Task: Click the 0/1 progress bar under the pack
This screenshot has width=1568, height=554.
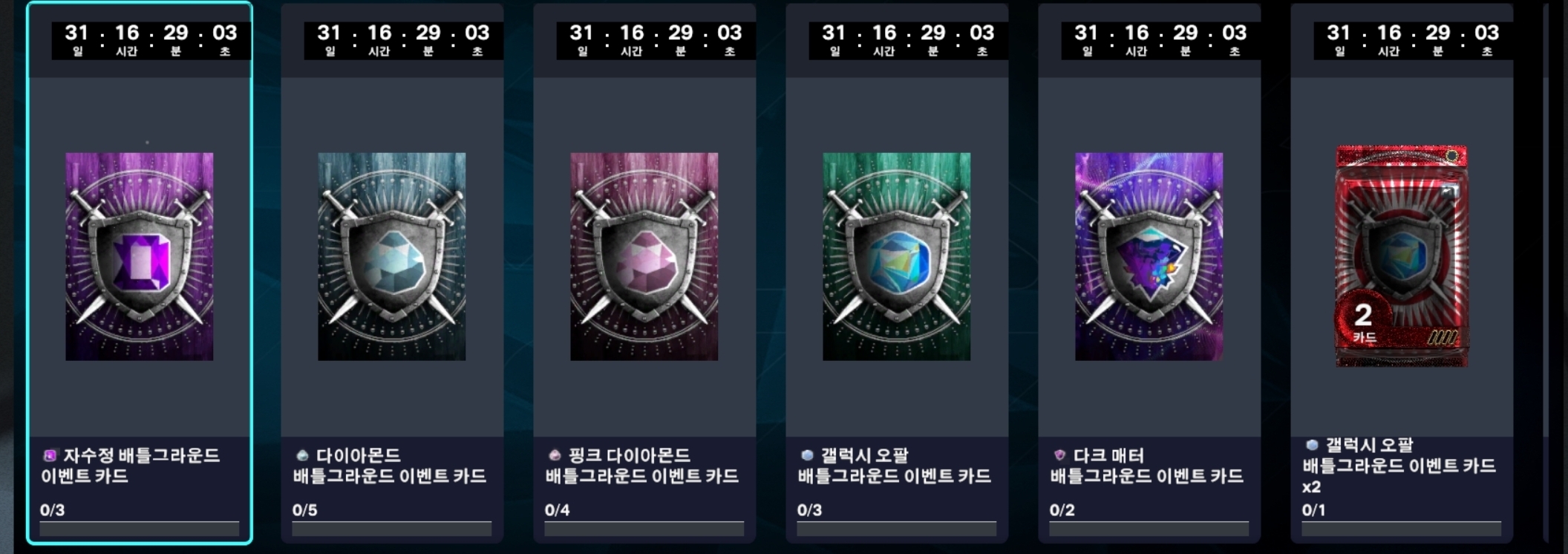Action: tap(1402, 529)
